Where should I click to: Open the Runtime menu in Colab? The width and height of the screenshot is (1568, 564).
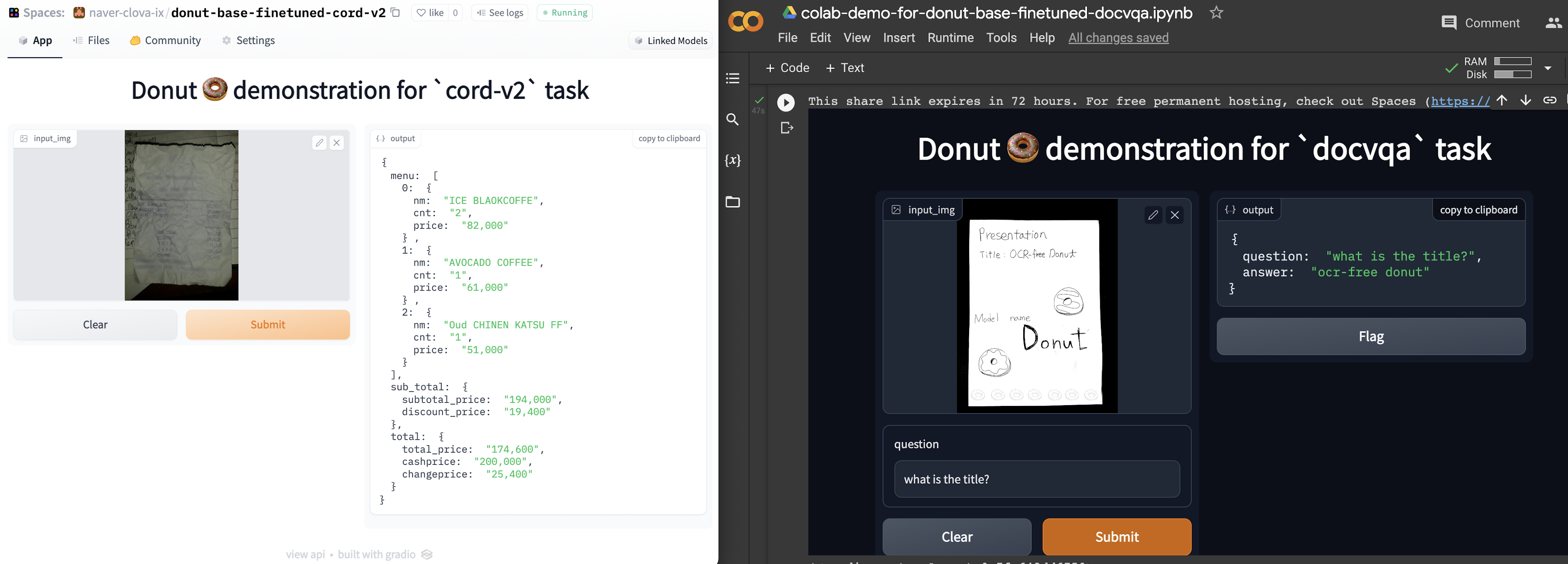click(950, 37)
